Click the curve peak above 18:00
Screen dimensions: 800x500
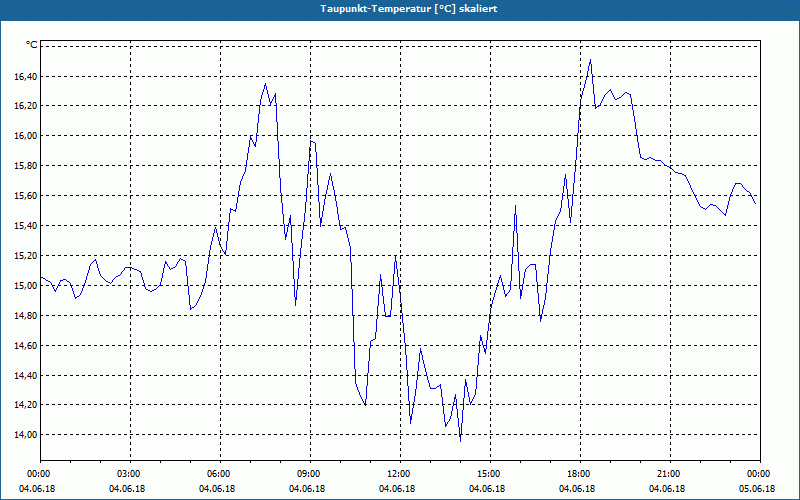[590, 60]
